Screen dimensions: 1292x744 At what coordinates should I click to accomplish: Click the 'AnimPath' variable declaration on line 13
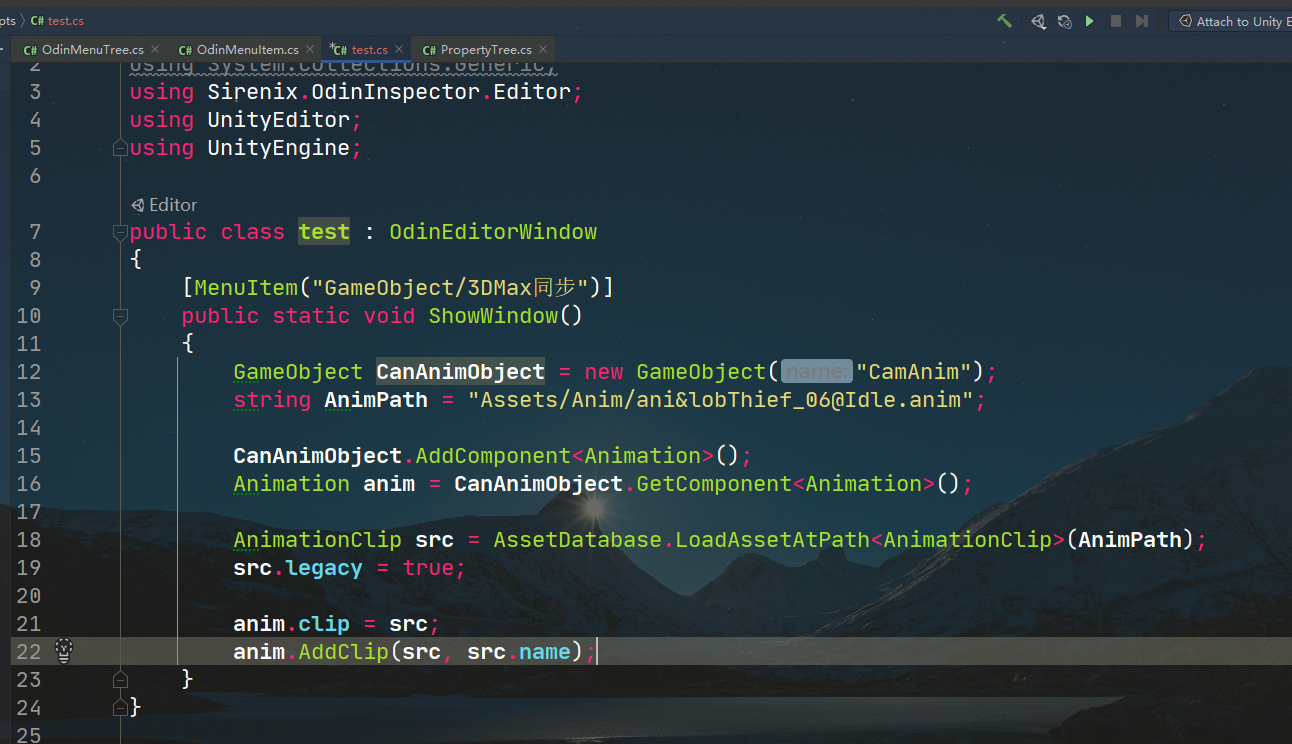click(x=376, y=400)
